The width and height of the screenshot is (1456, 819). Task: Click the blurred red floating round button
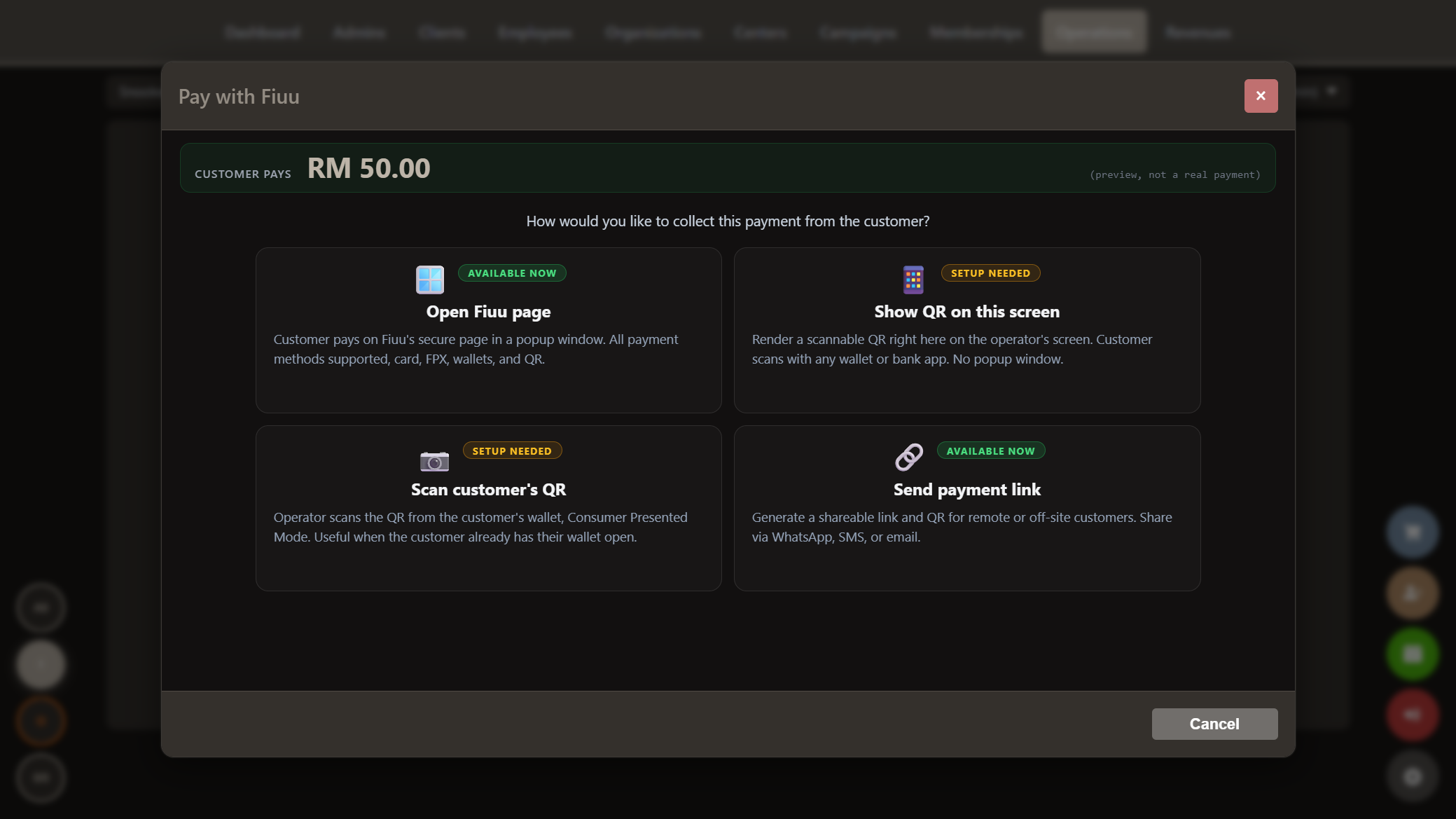pos(1413,715)
